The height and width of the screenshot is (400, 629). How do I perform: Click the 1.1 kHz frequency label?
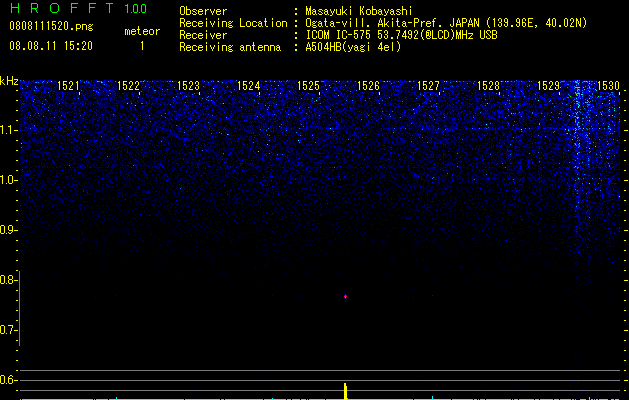(x=7, y=130)
